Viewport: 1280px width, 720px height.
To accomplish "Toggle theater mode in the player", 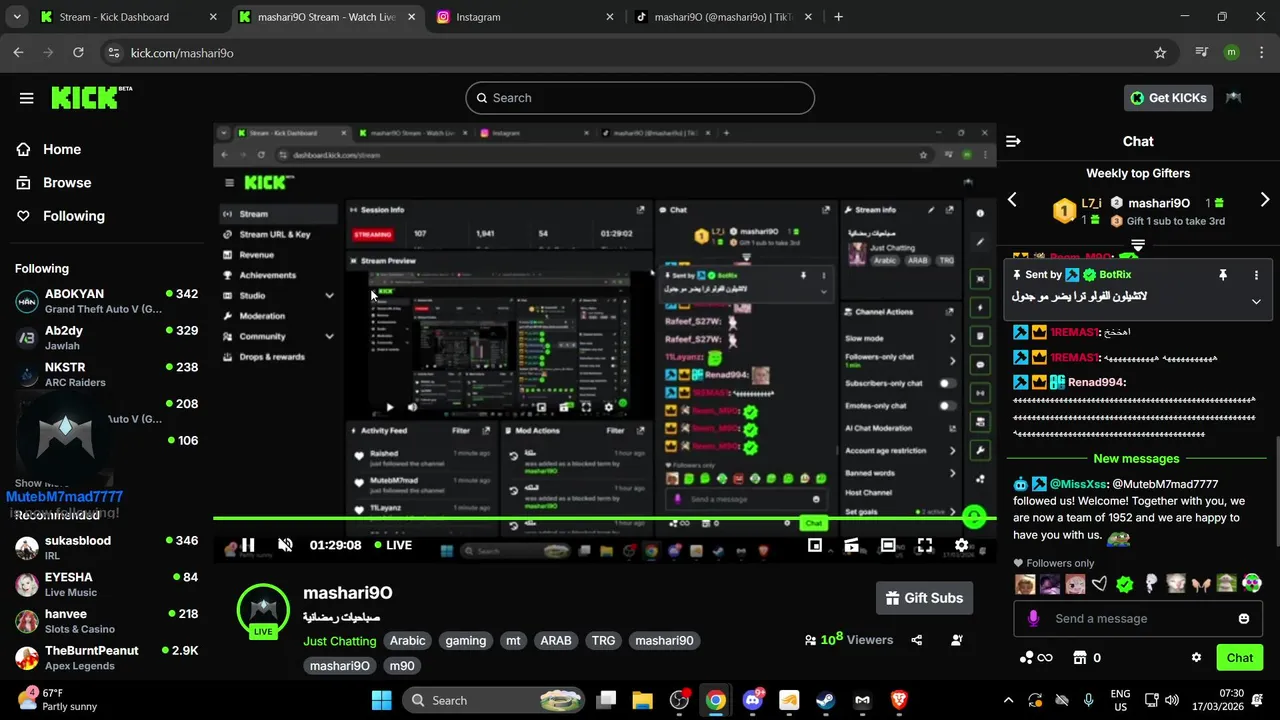I will click(x=888, y=545).
